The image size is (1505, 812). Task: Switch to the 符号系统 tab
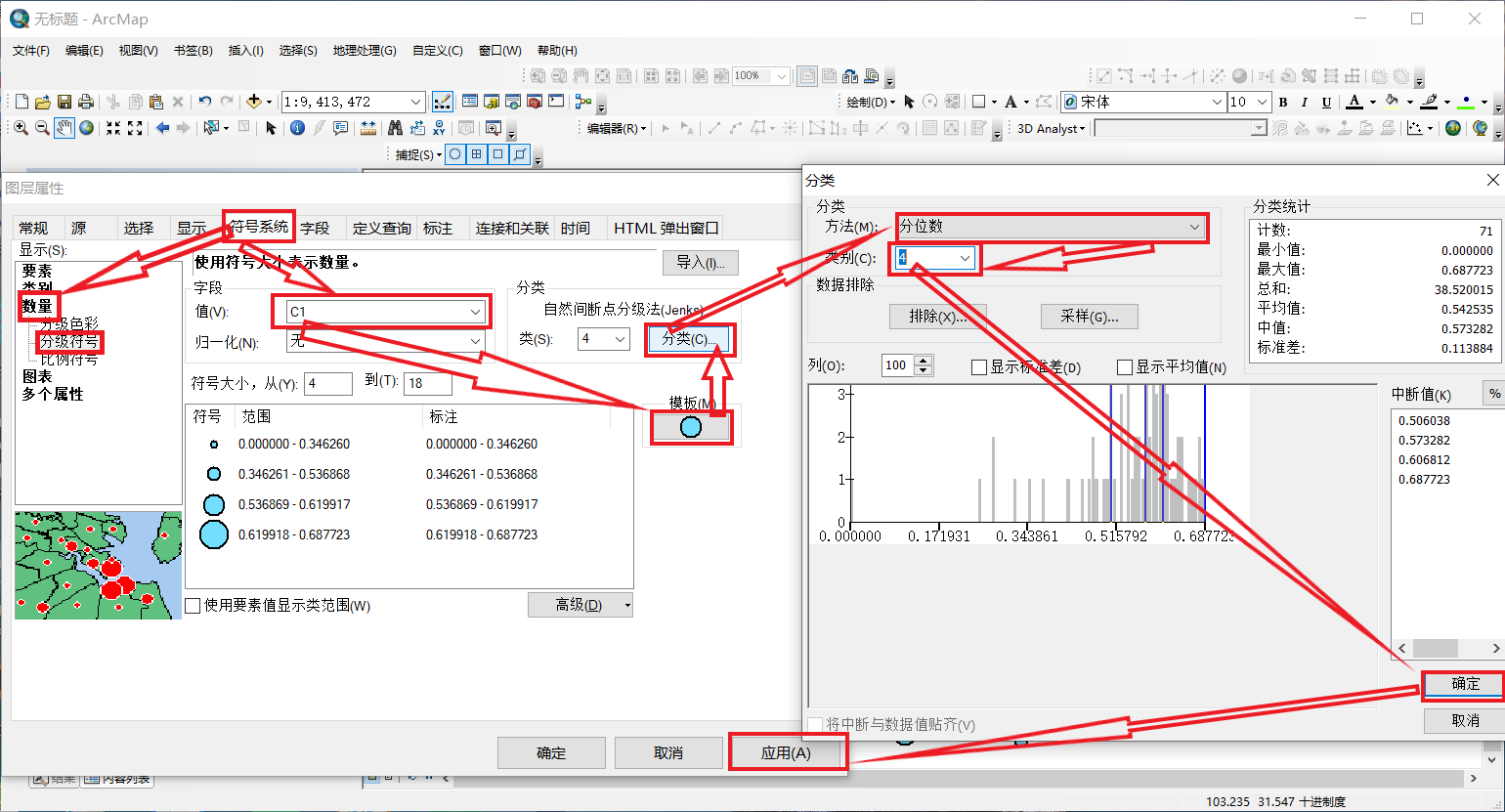pos(259,227)
